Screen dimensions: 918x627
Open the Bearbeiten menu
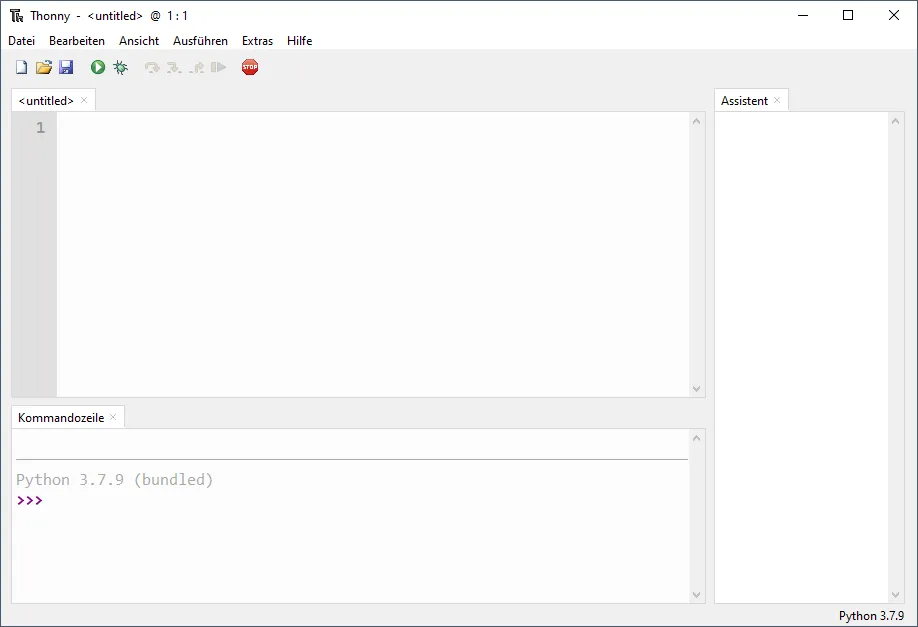click(x=77, y=41)
